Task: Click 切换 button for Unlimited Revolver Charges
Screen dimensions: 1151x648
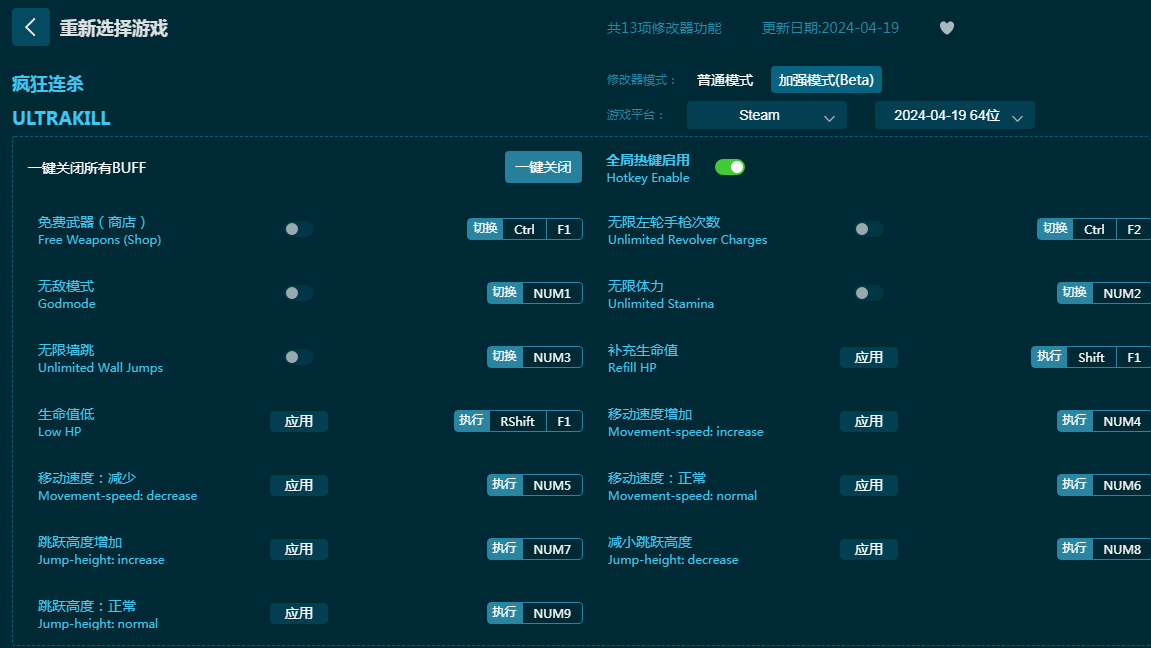Action: pyautogui.click(x=1056, y=229)
